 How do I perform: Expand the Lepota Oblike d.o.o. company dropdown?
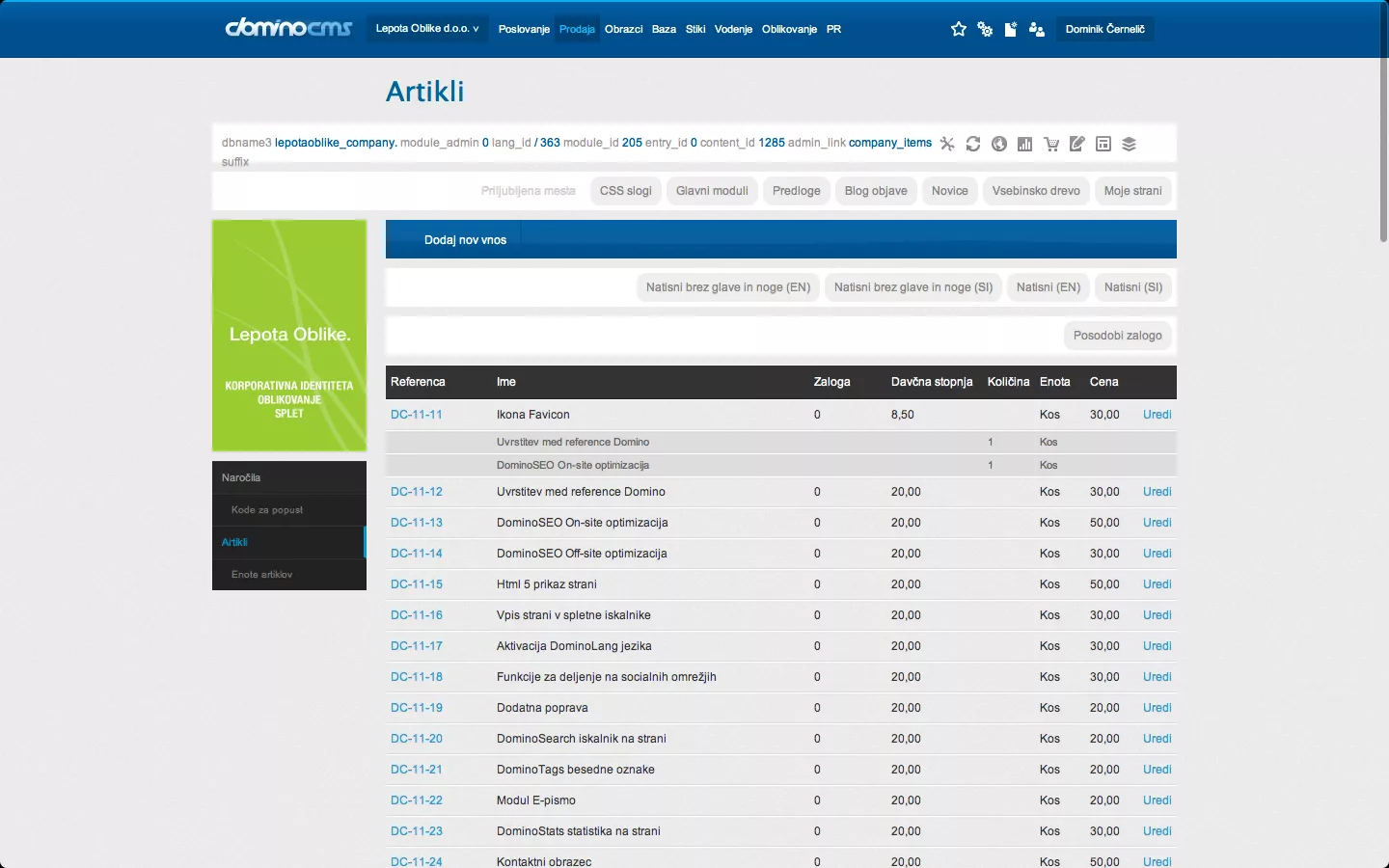point(427,29)
